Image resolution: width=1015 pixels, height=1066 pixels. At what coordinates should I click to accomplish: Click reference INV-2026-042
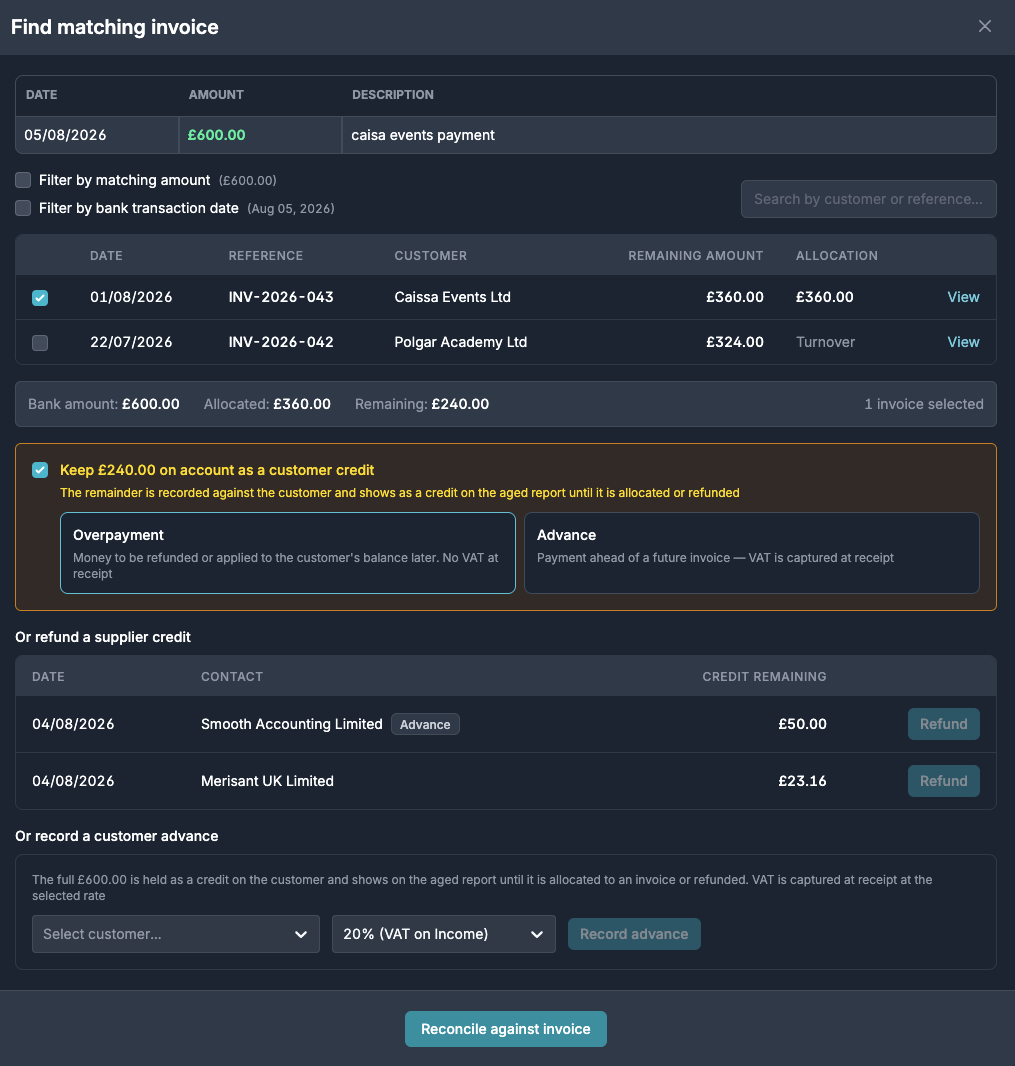point(281,342)
